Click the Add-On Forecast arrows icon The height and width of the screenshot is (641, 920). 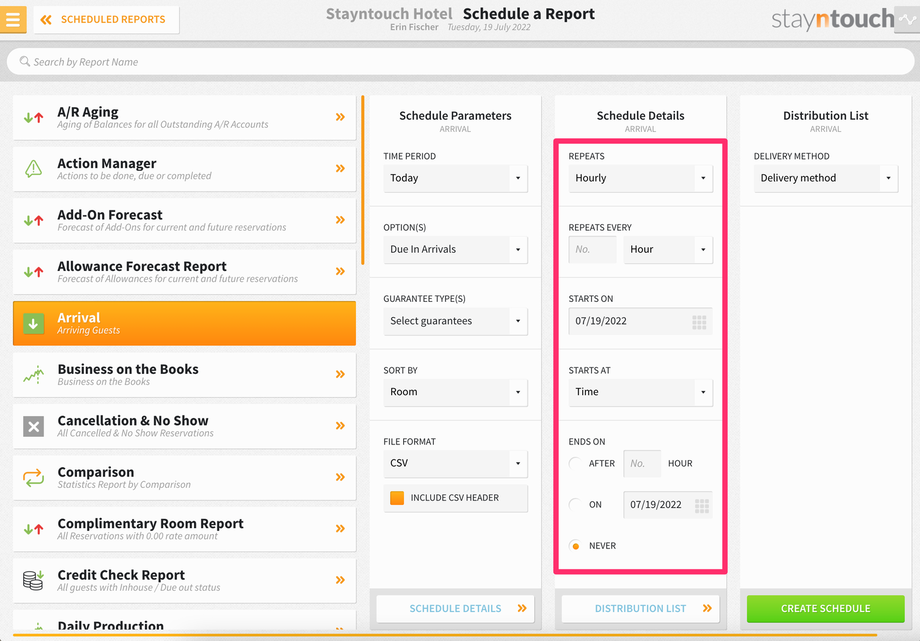click(33, 220)
